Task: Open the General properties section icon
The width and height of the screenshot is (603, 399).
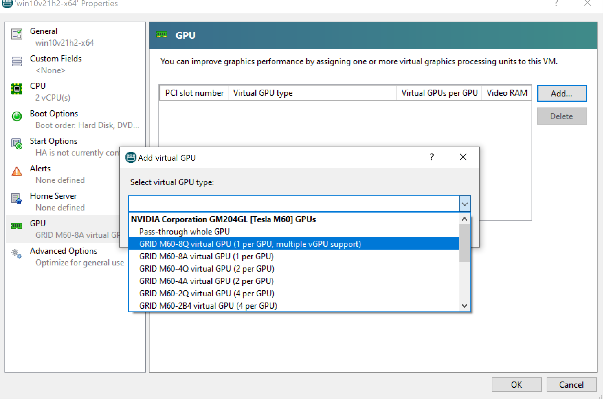Action: [x=17, y=34]
